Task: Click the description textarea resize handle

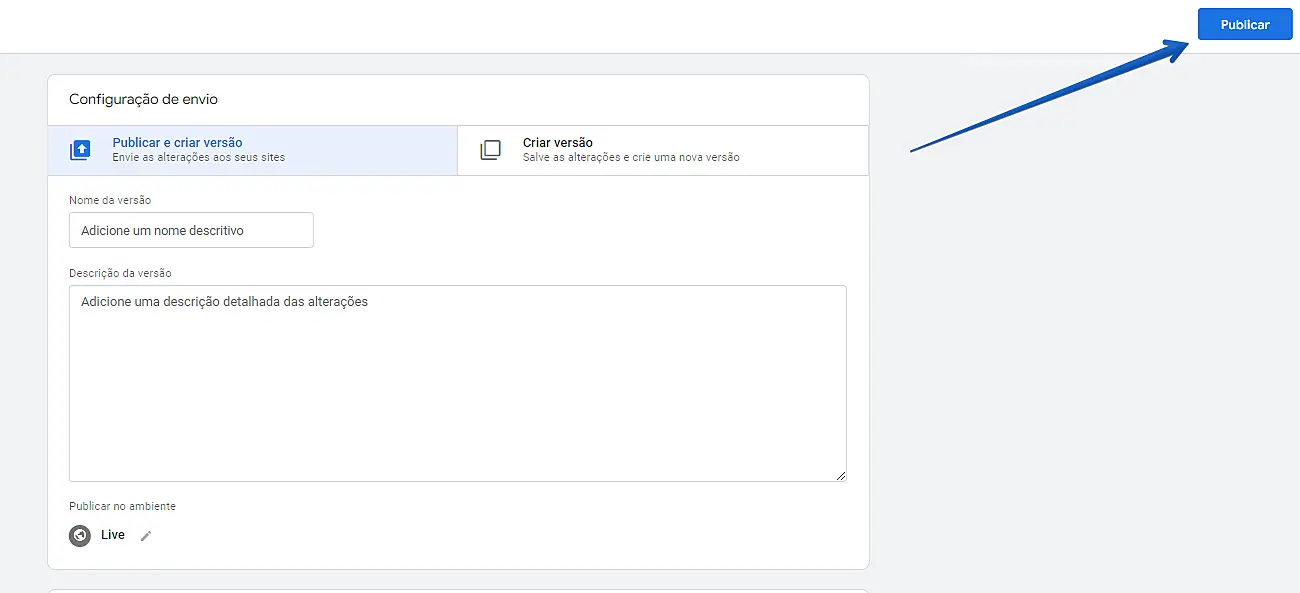Action: pyautogui.click(x=841, y=476)
